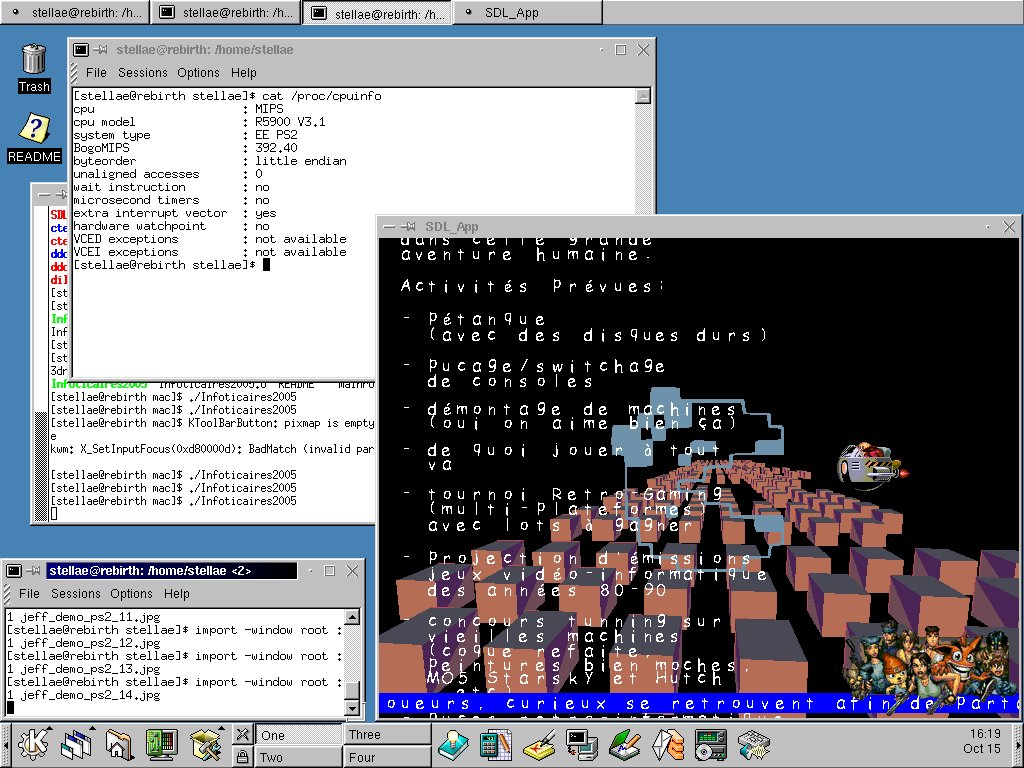This screenshot has height=768, width=1024.
Task: Open the Trash desktop icon
Action: tap(33, 69)
